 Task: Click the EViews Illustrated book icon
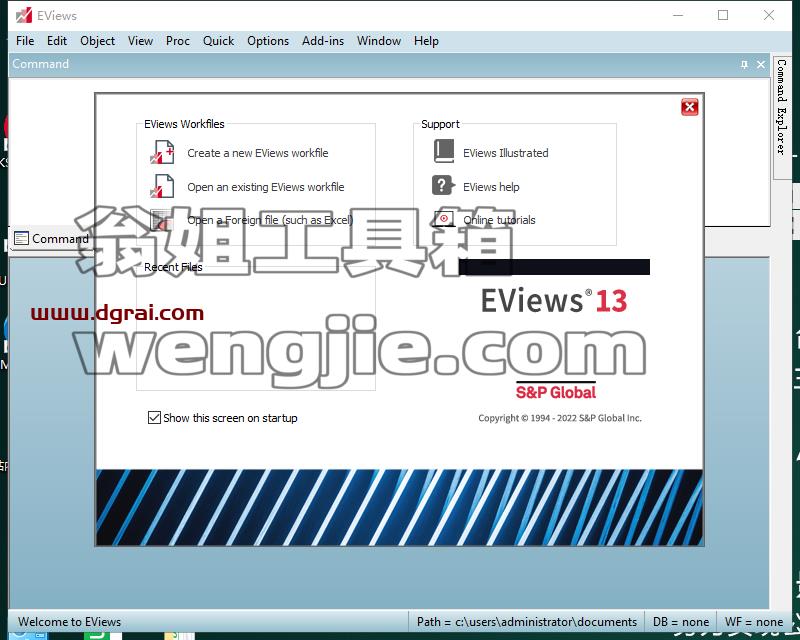[x=443, y=152]
